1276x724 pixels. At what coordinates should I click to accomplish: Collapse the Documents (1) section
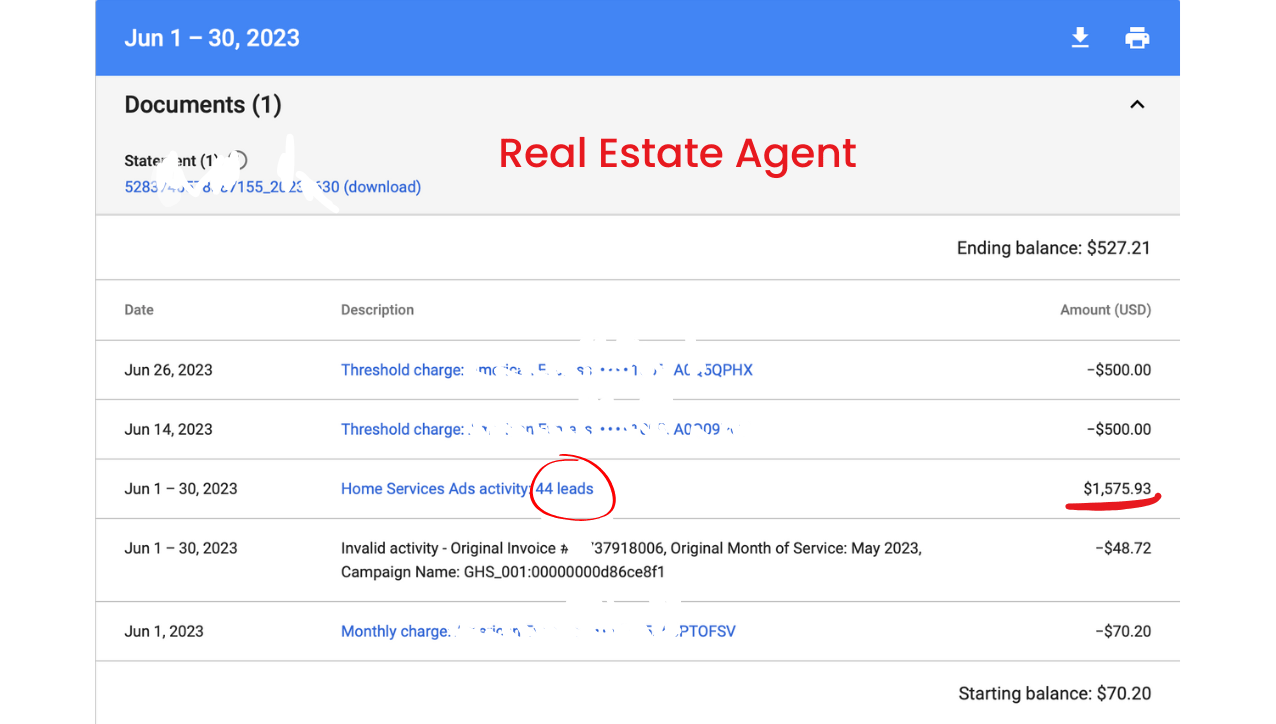tap(1137, 105)
